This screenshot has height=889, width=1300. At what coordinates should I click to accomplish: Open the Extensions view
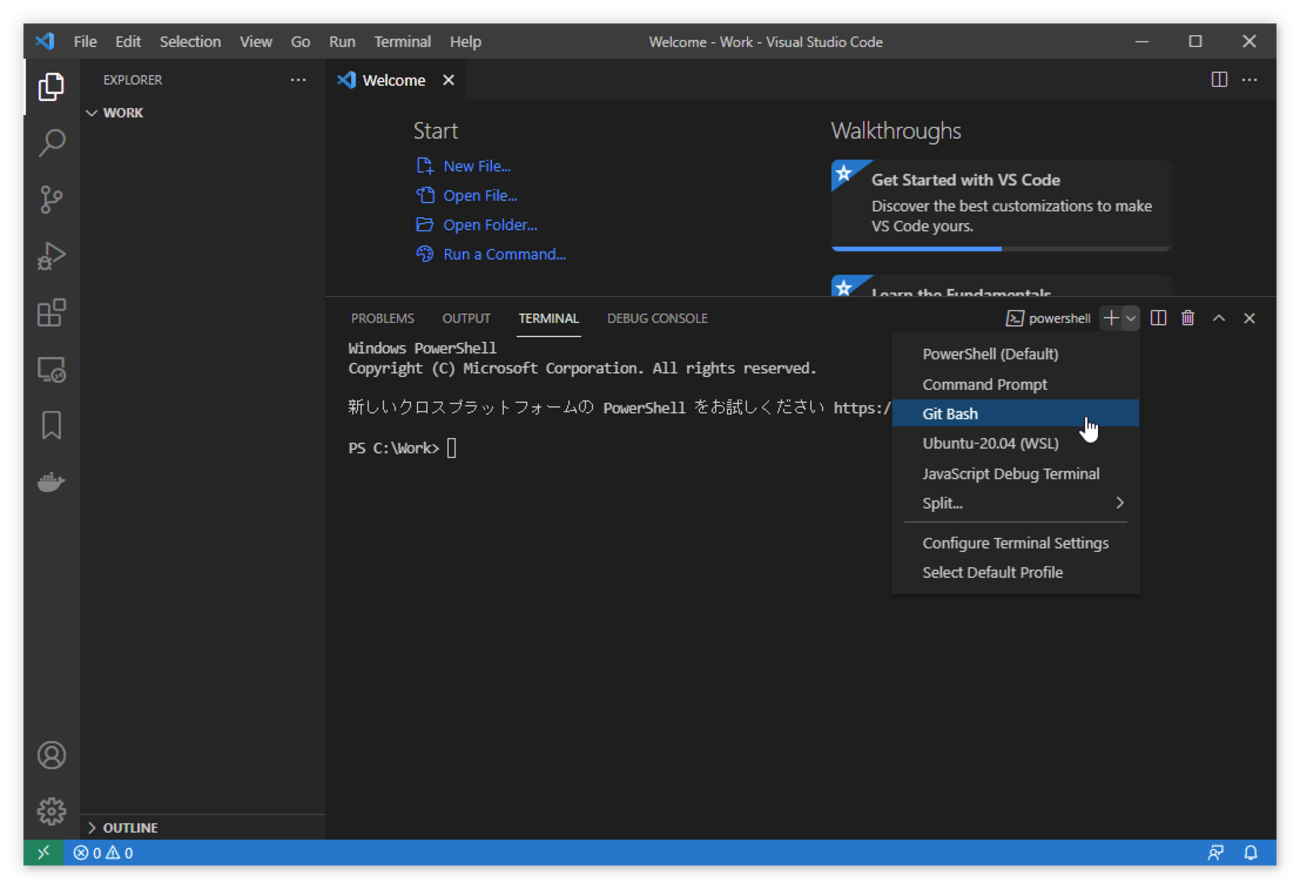coord(51,313)
